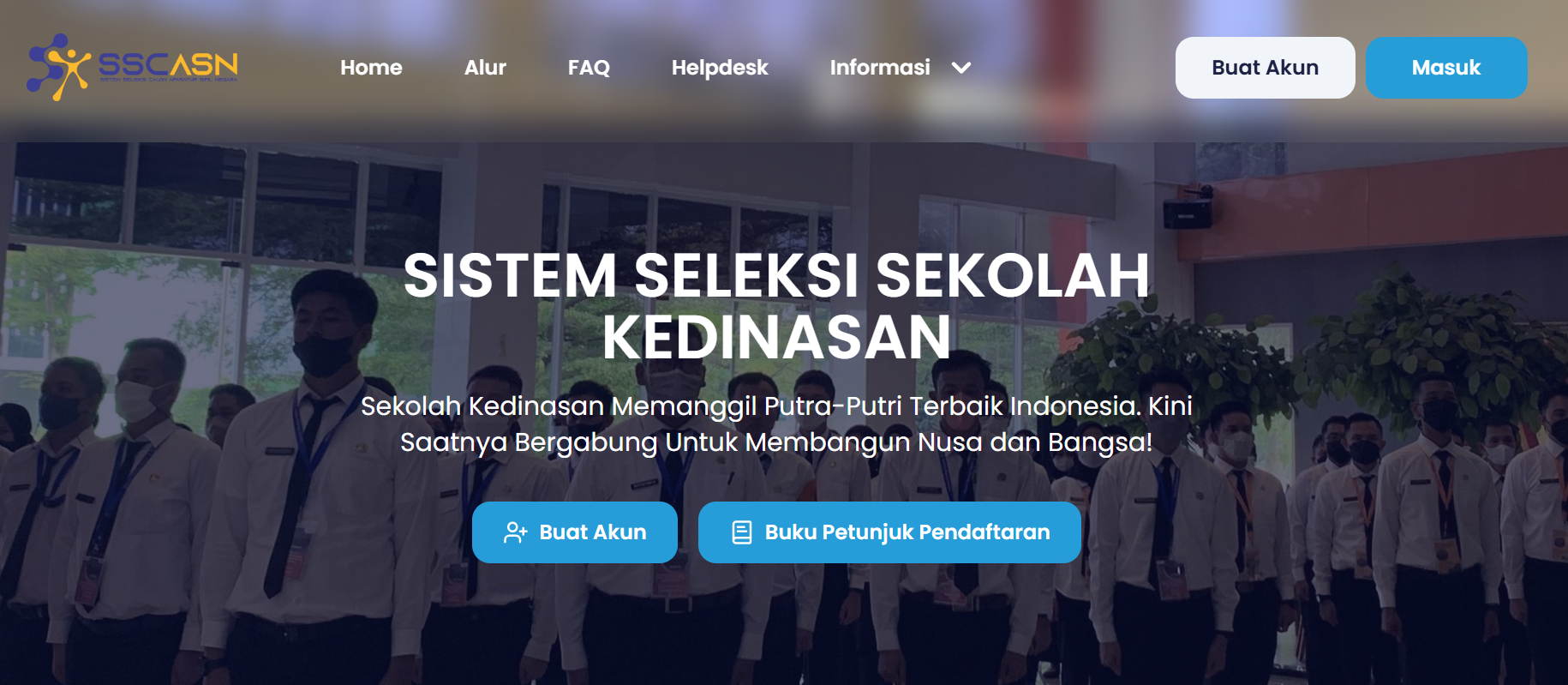The width and height of the screenshot is (1568, 685).
Task: Go to the Home menu item
Action: pyautogui.click(x=371, y=68)
